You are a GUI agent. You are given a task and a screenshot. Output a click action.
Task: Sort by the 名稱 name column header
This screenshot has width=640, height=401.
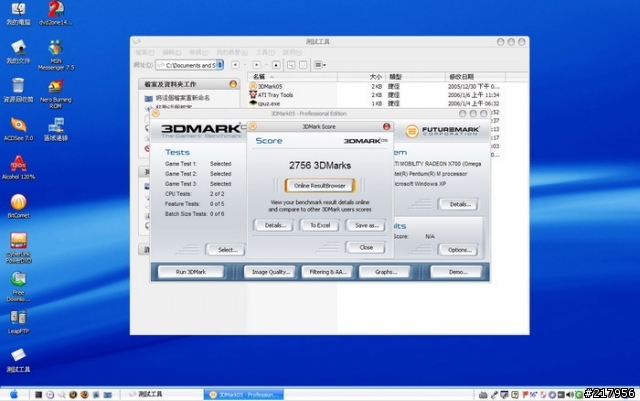[x=292, y=77]
